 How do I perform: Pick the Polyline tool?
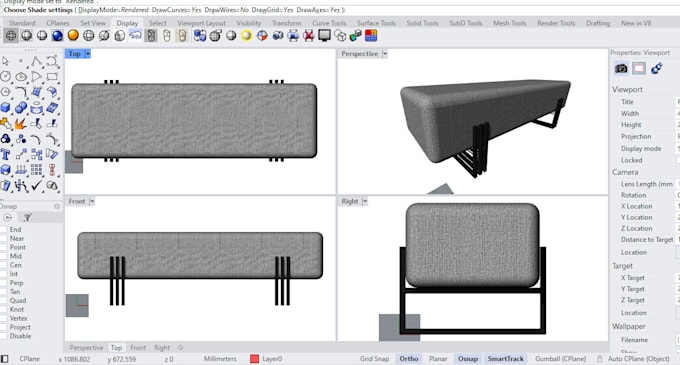pos(37,62)
